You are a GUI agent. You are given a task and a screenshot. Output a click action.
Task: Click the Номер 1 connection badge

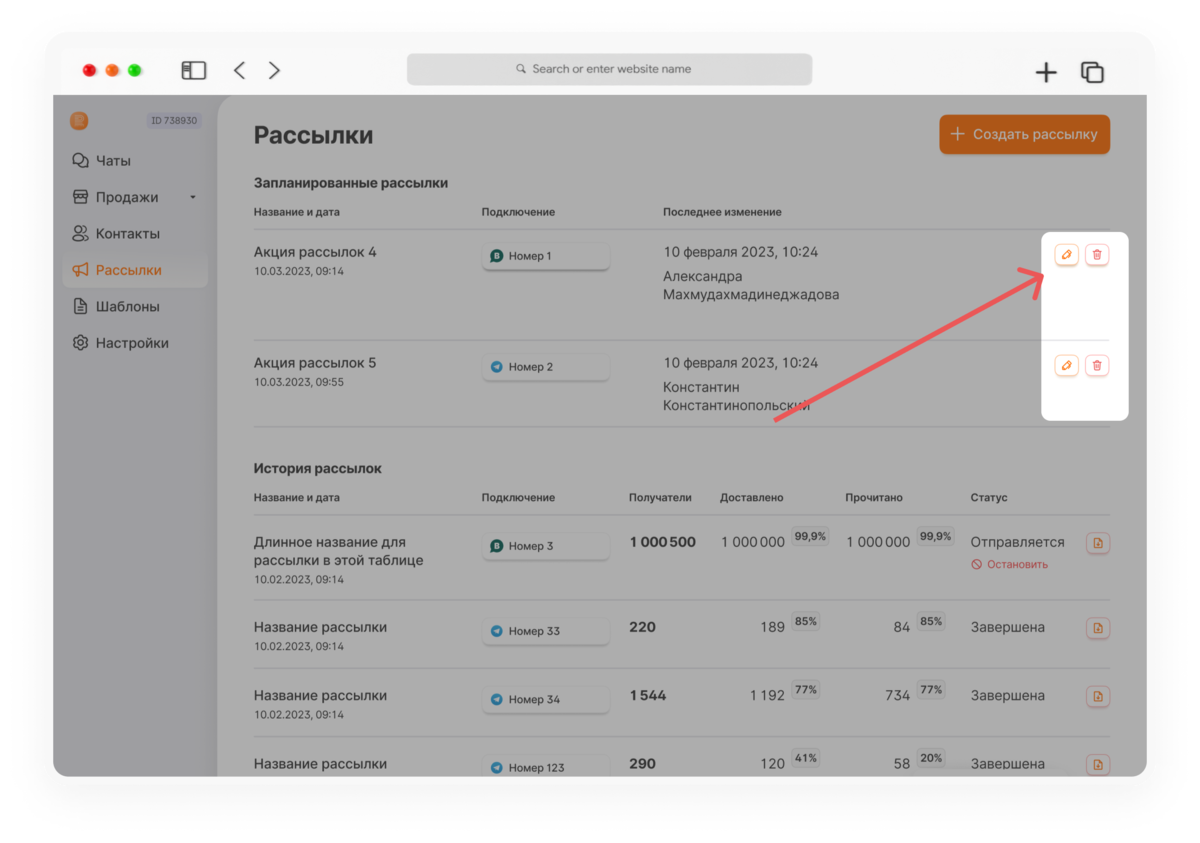click(546, 256)
